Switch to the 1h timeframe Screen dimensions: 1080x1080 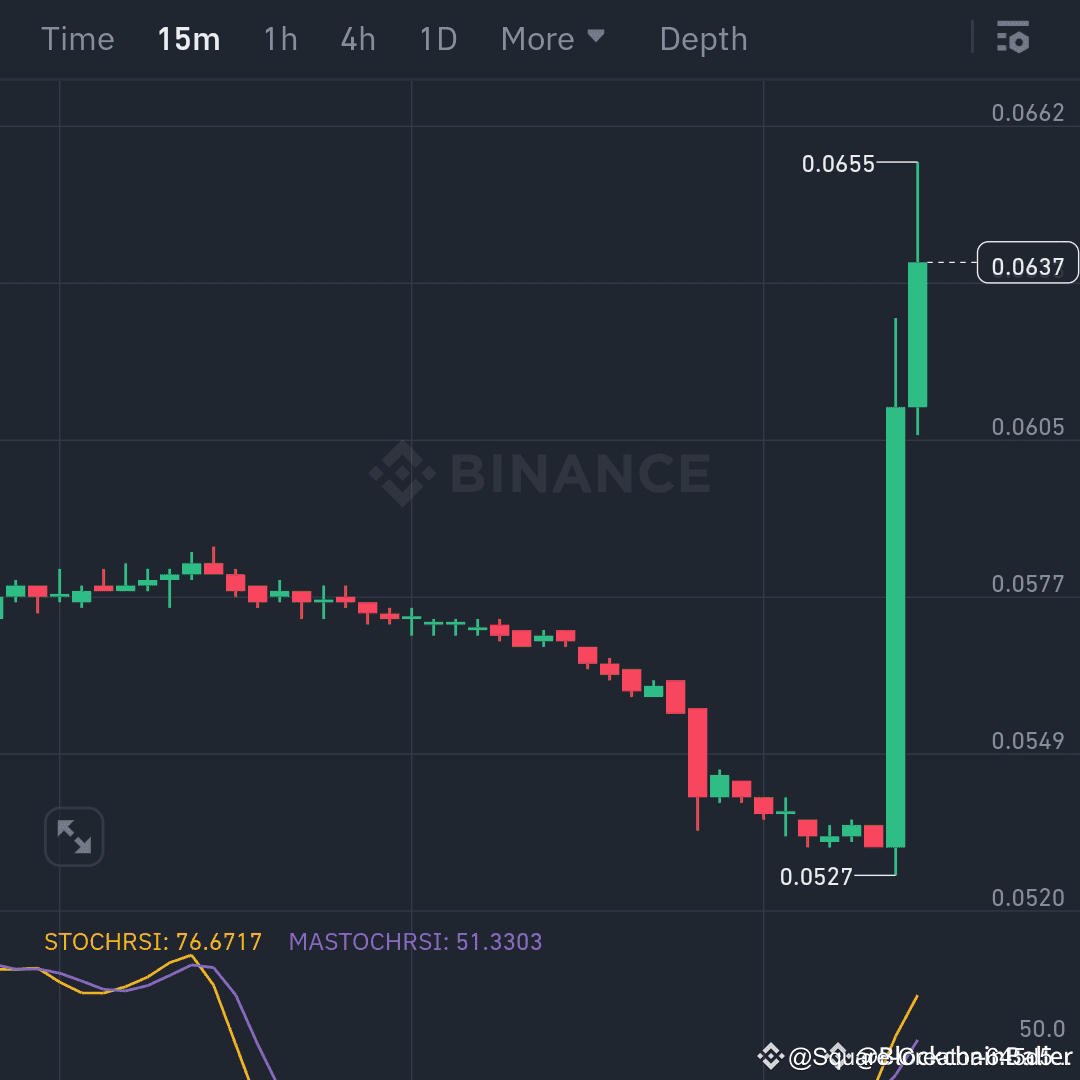point(280,38)
